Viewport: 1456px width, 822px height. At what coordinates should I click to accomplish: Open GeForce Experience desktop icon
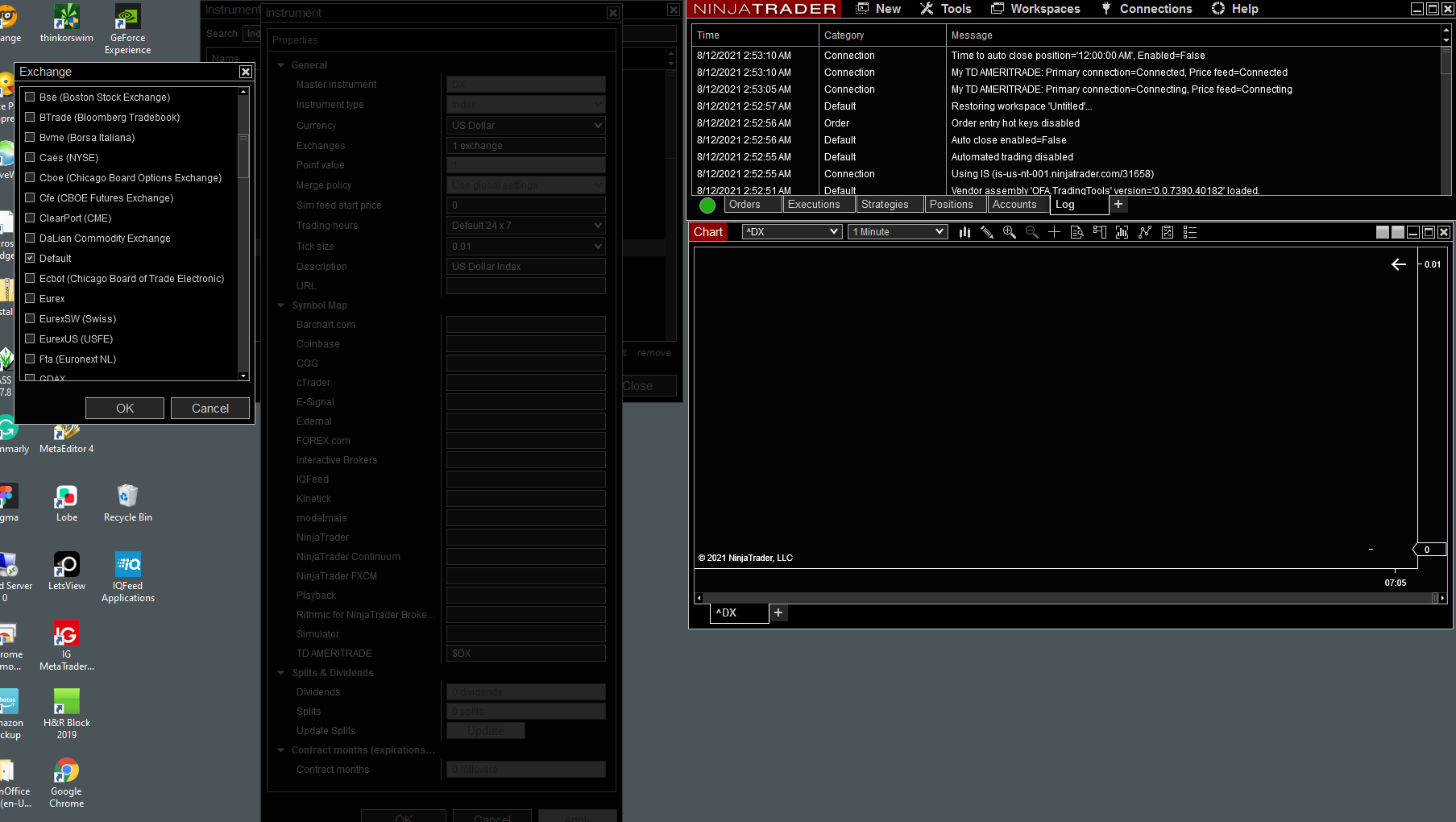[x=127, y=29]
